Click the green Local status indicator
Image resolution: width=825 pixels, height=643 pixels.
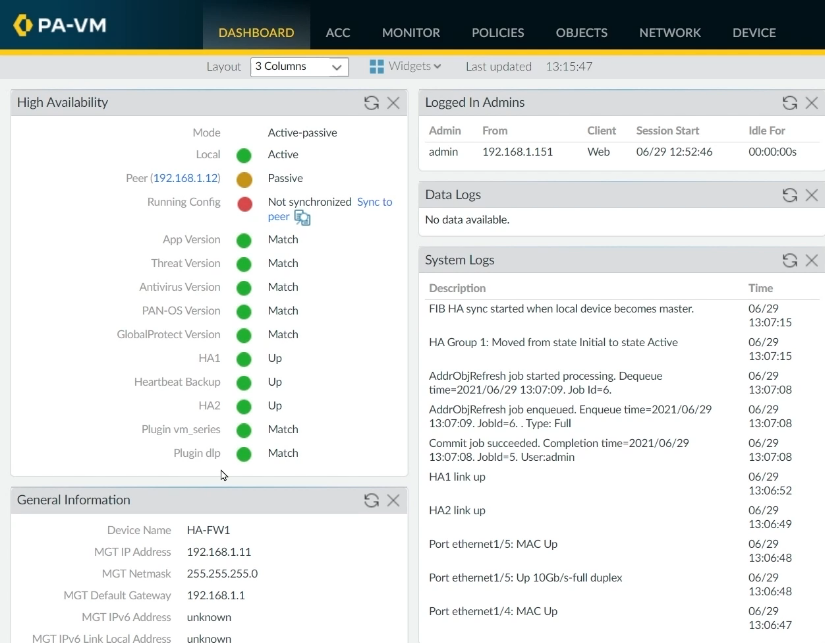(x=244, y=155)
